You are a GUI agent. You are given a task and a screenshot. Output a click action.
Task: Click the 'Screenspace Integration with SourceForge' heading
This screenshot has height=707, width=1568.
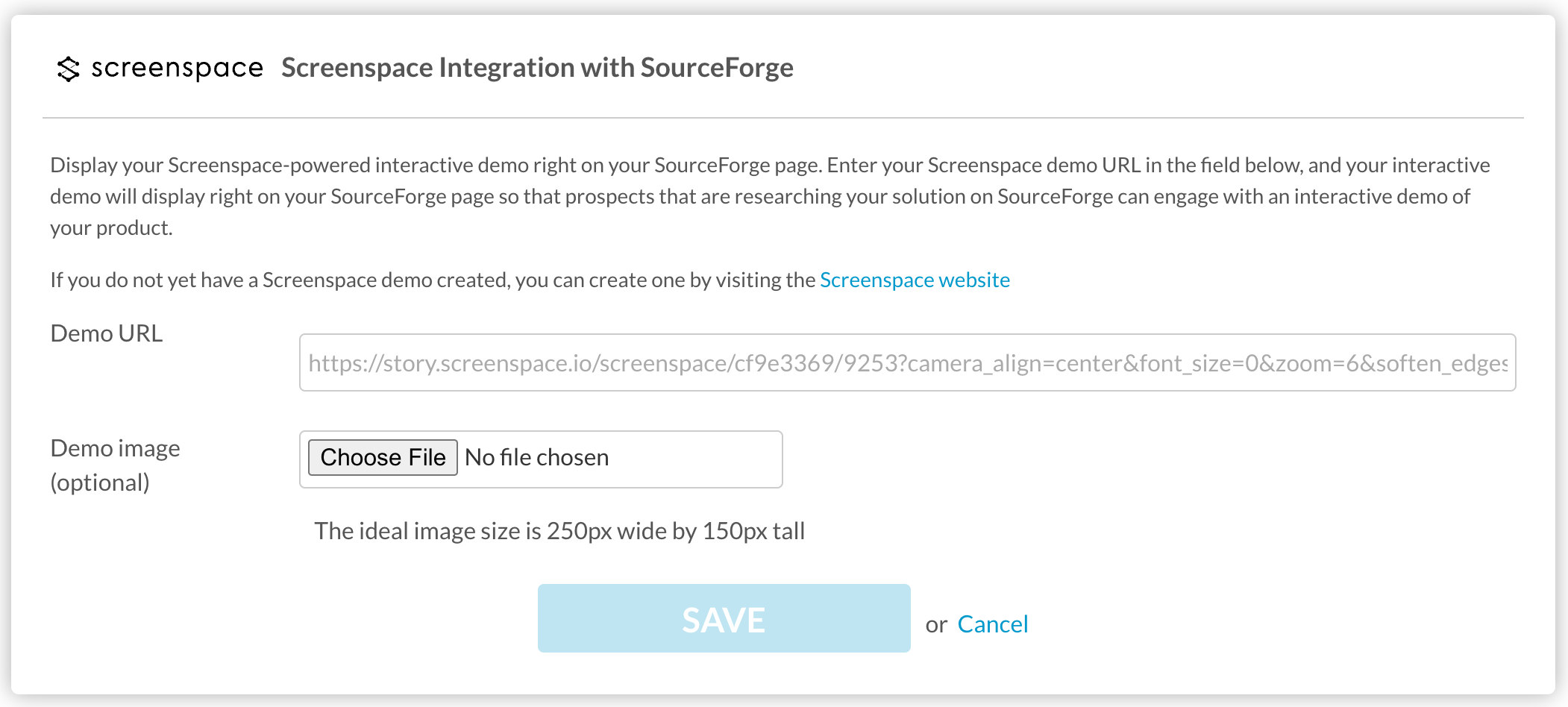coord(537,68)
